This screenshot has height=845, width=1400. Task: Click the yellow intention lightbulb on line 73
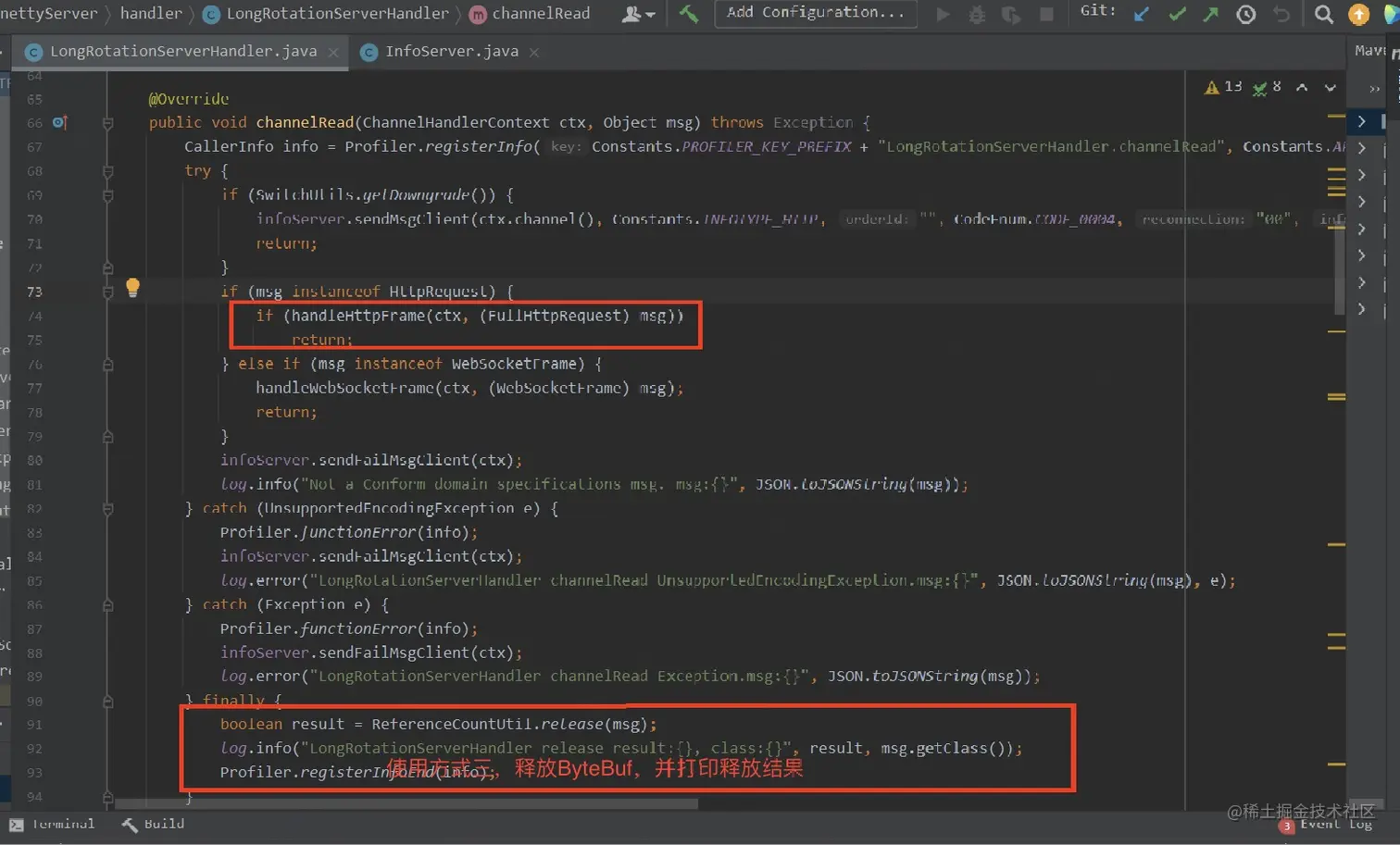click(132, 288)
